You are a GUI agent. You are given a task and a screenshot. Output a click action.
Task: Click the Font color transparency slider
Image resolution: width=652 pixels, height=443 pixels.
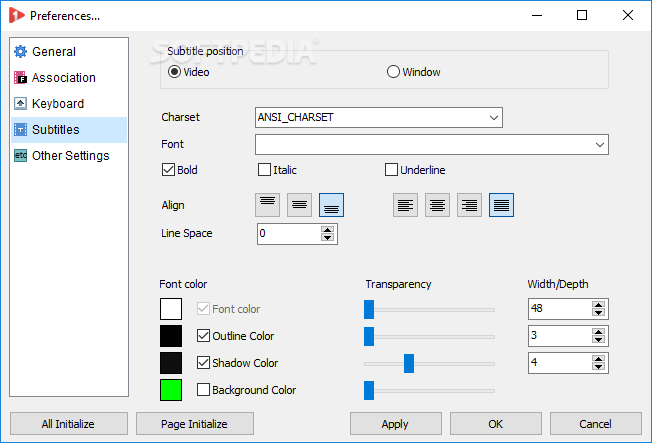pyautogui.click(x=429, y=309)
